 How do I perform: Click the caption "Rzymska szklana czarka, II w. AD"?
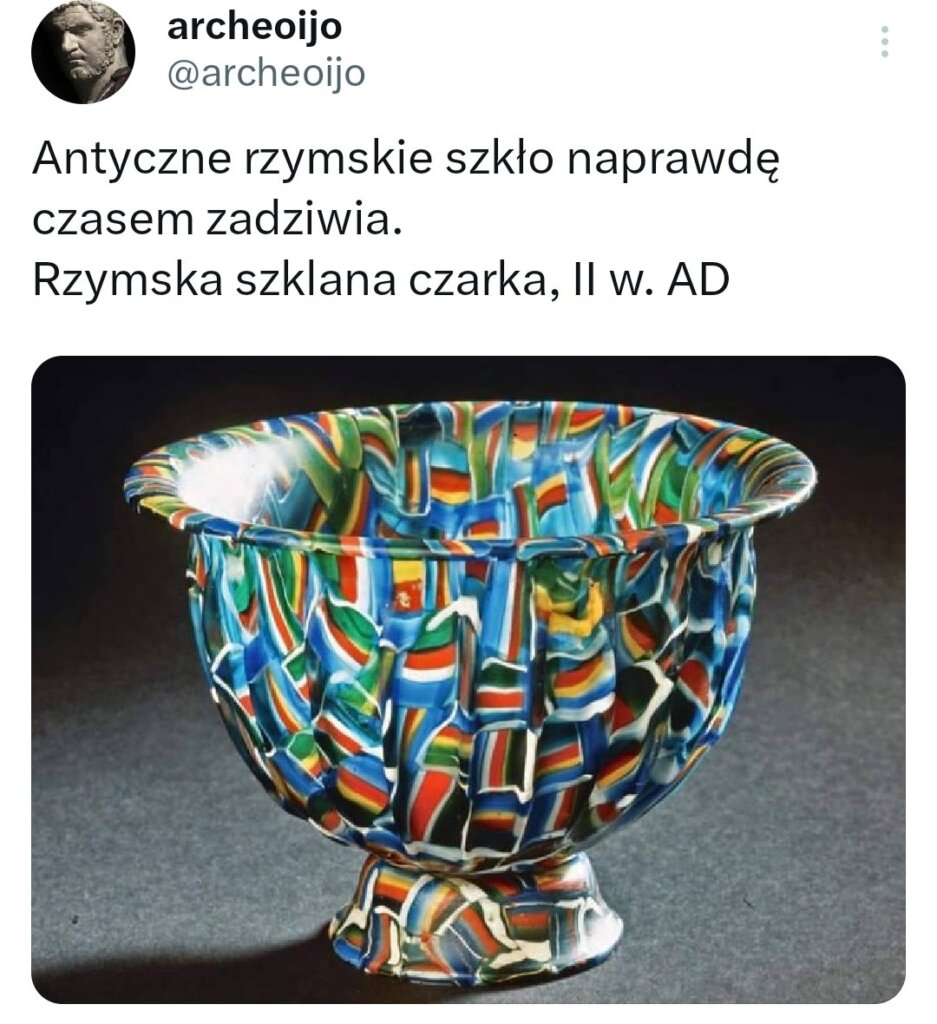(x=381, y=281)
